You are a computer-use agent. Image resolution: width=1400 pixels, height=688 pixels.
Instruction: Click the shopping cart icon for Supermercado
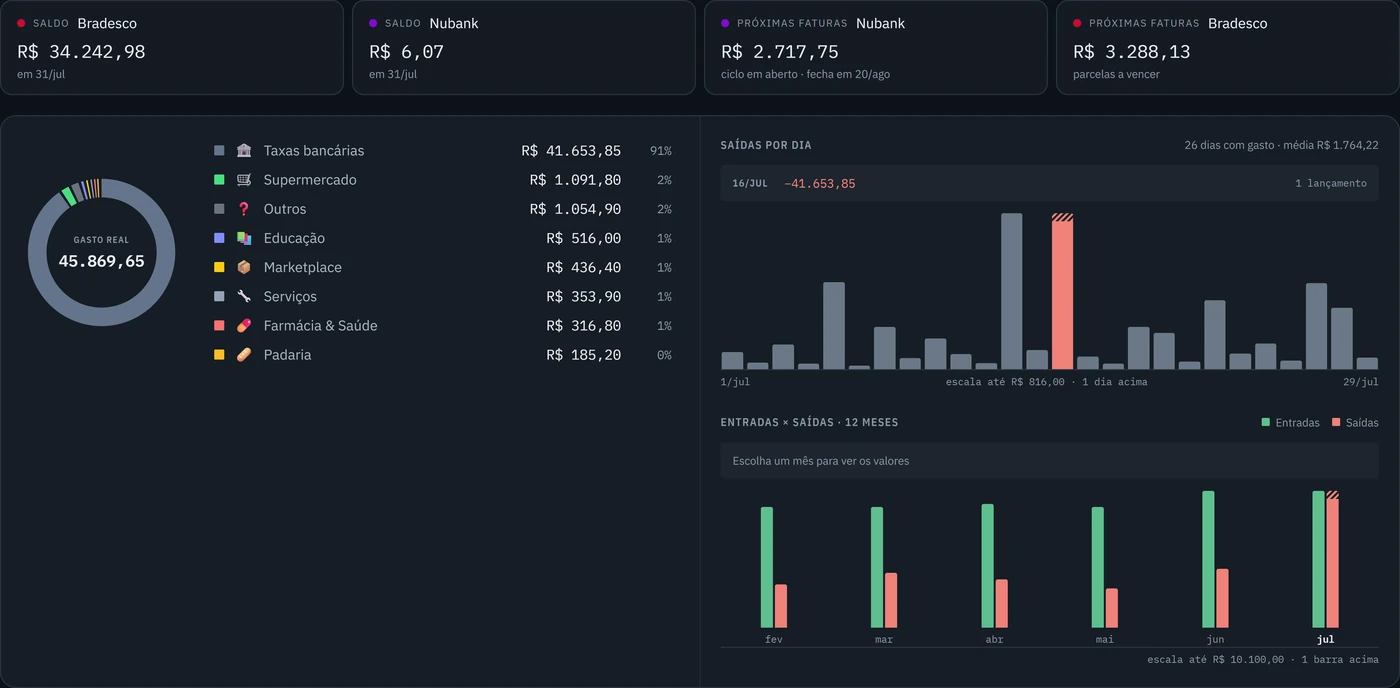tap(244, 180)
